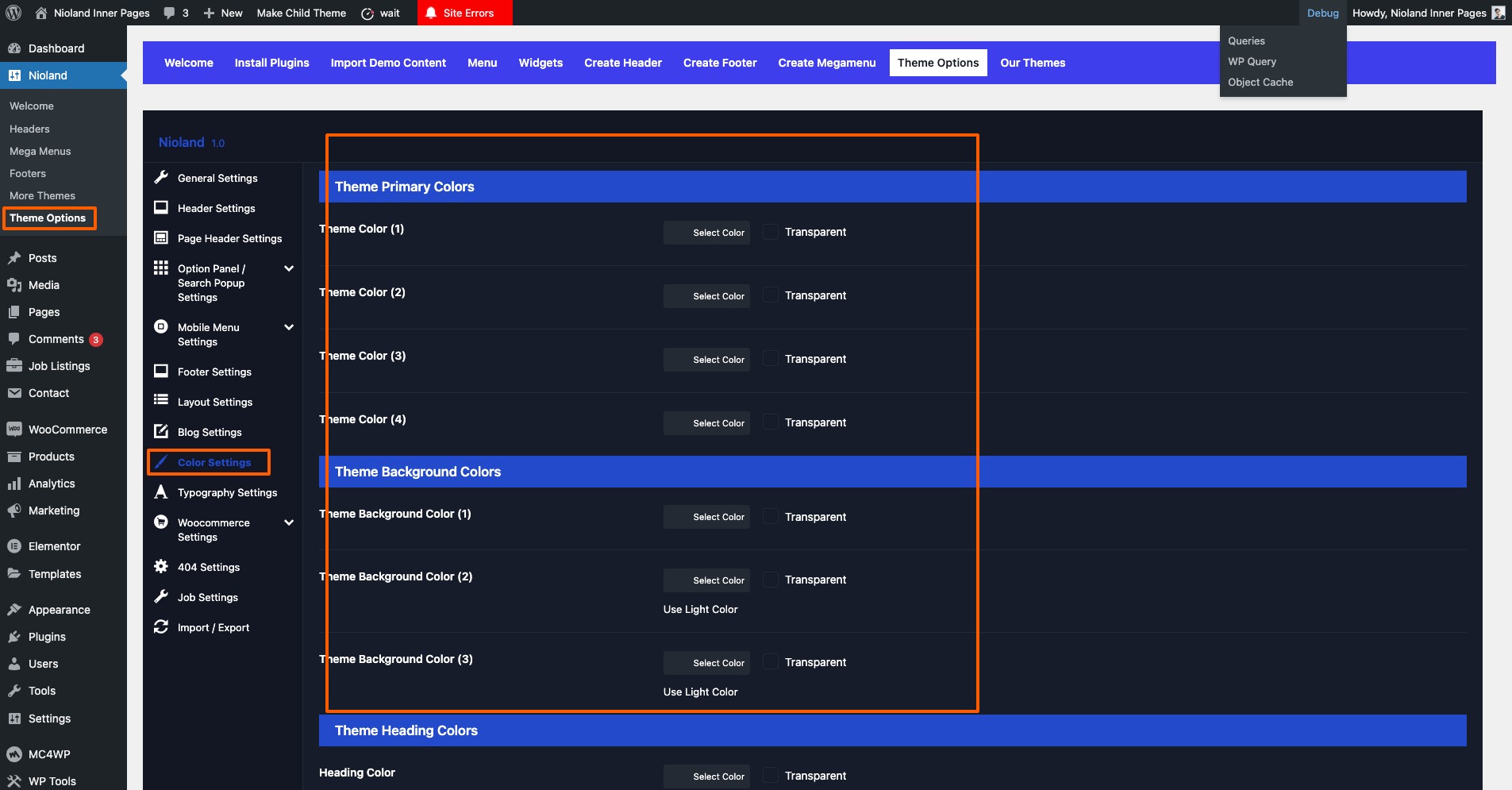Open Object Cache in Debug menu
1512x790 pixels.
1260,82
